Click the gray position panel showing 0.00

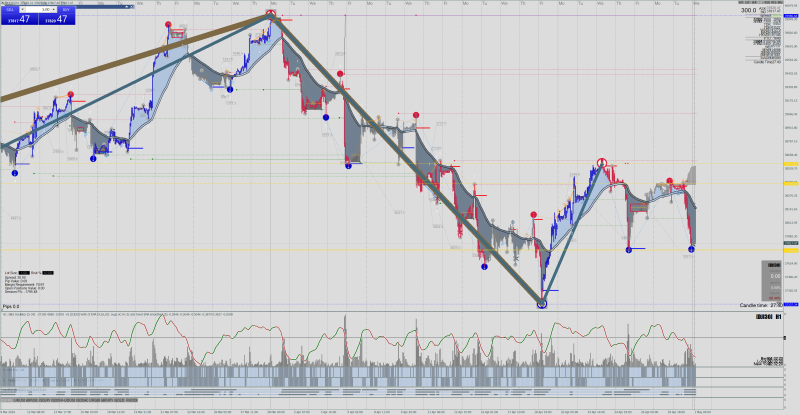(x=771, y=281)
